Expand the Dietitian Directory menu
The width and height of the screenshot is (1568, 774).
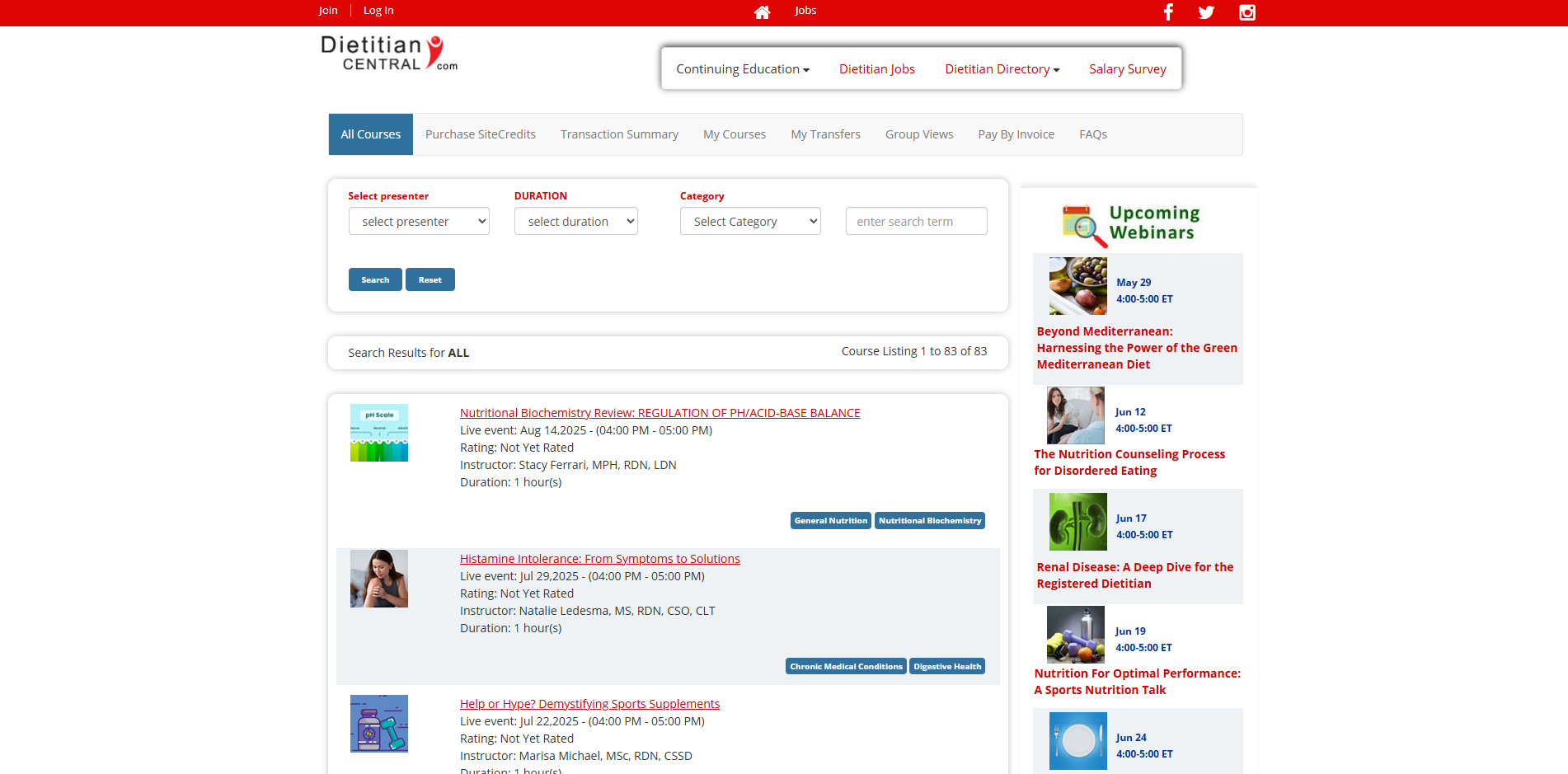click(1002, 69)
